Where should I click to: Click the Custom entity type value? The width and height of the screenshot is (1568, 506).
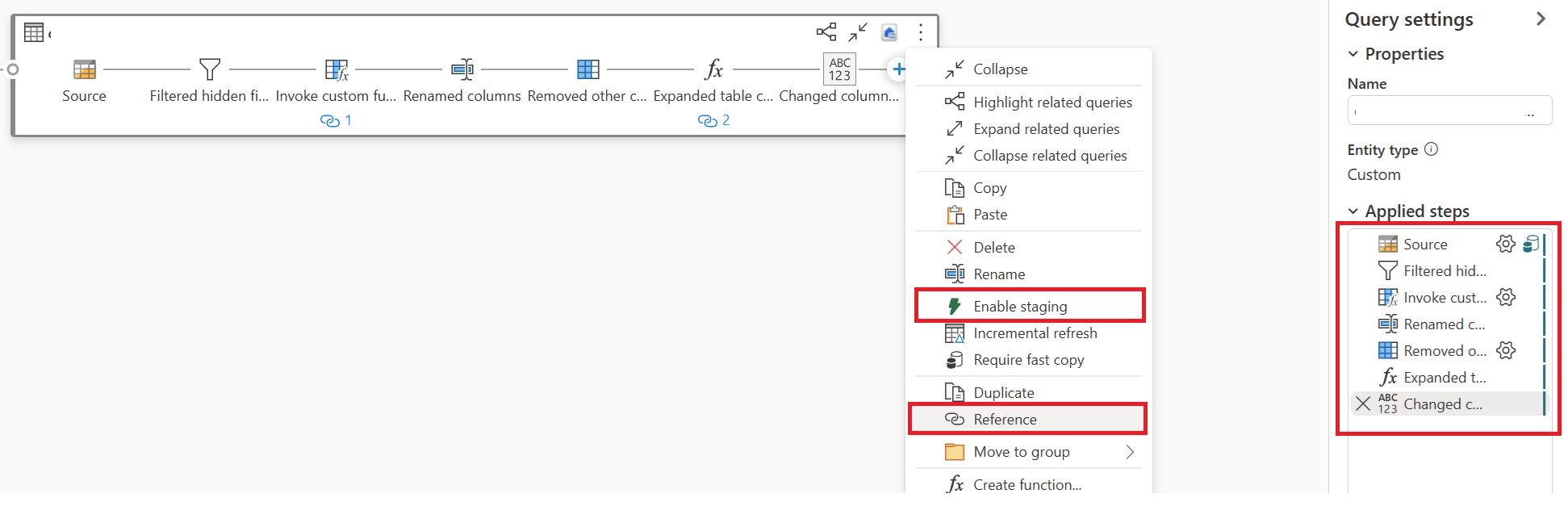tap(1374, 175)
